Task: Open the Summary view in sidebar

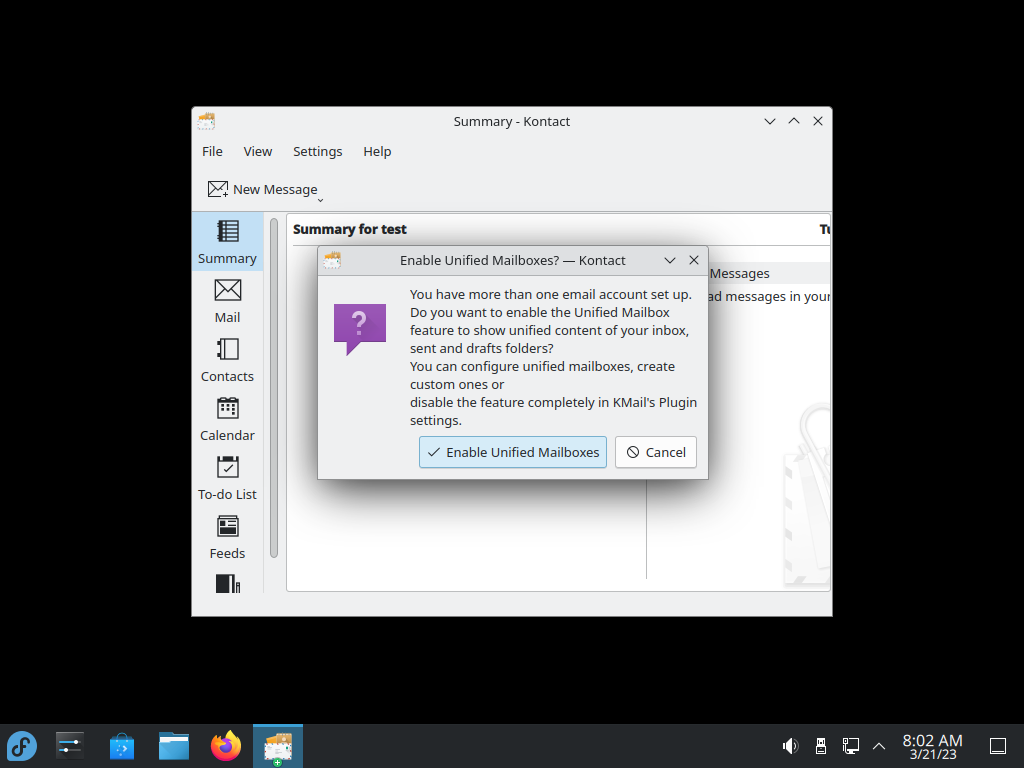Action: click(227, 242)
